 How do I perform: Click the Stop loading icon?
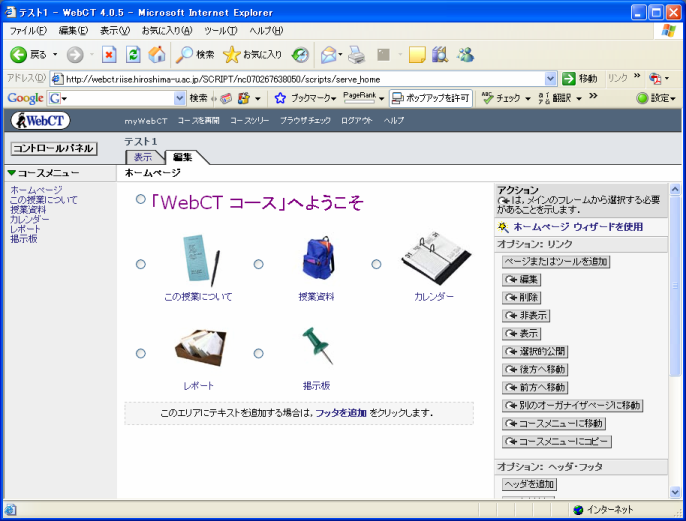coord(109,55)
